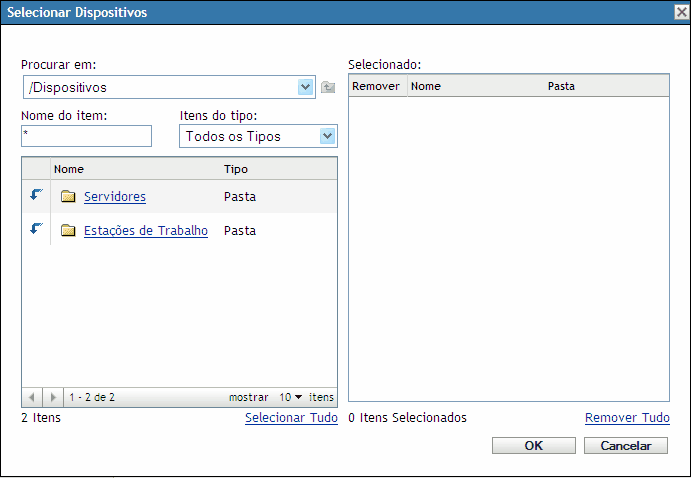691x478 pixels.
Task: Focus the Nome do item text field
Action: [x=86, y=136]
